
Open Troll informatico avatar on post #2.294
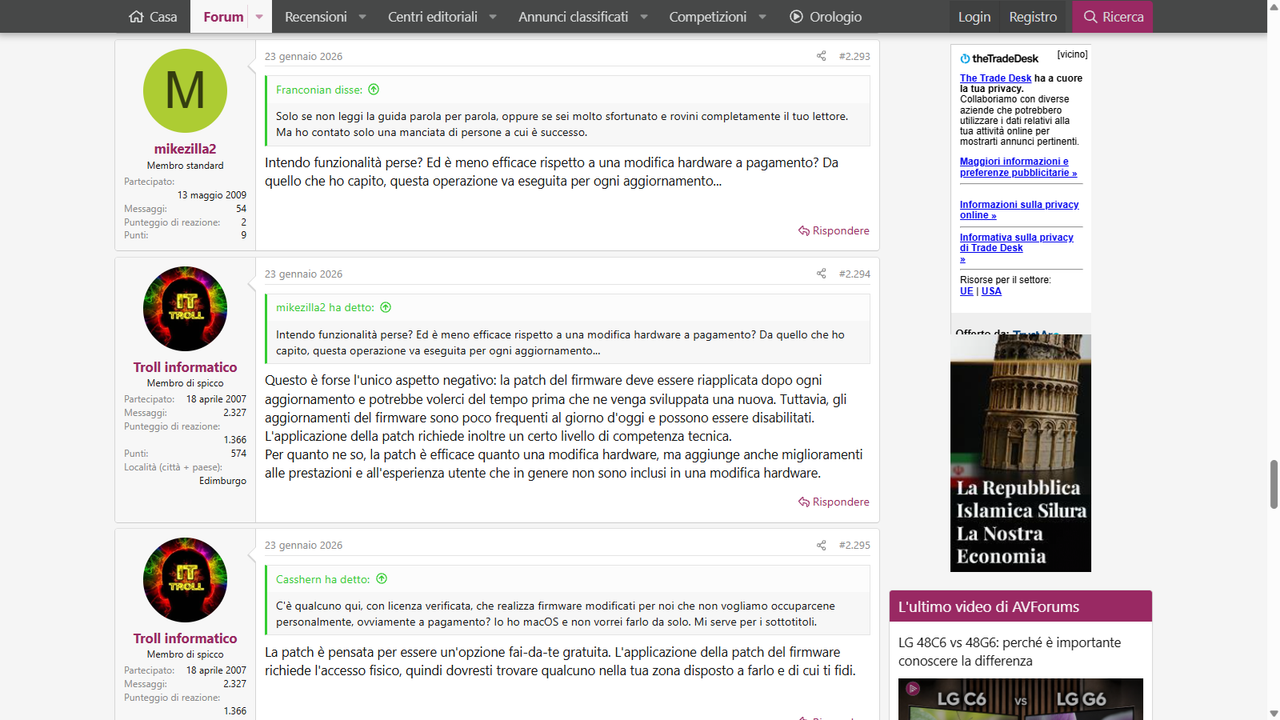pyautogui.click(x=185, y=309)
